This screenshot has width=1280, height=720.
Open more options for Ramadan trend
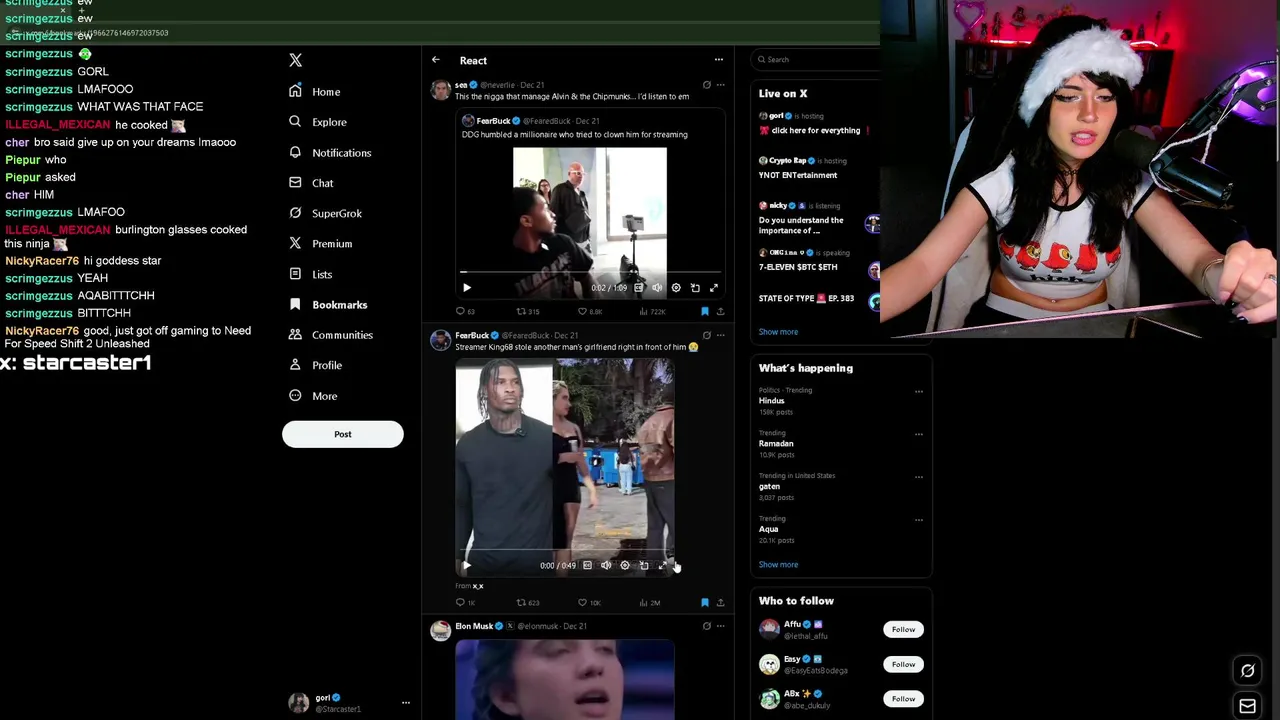tap(919, 434)
